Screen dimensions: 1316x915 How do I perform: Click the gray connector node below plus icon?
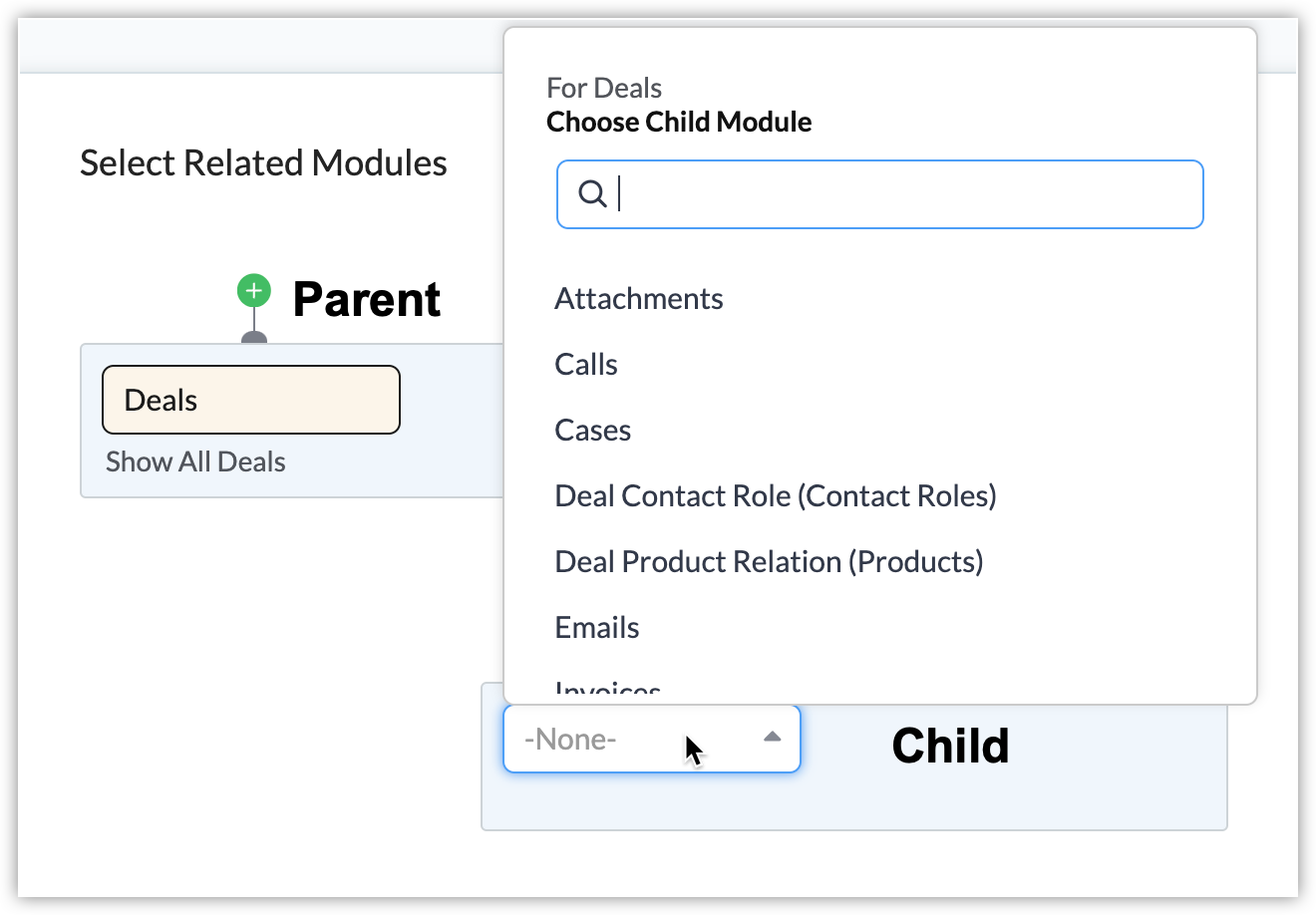(x=254, y=338)
